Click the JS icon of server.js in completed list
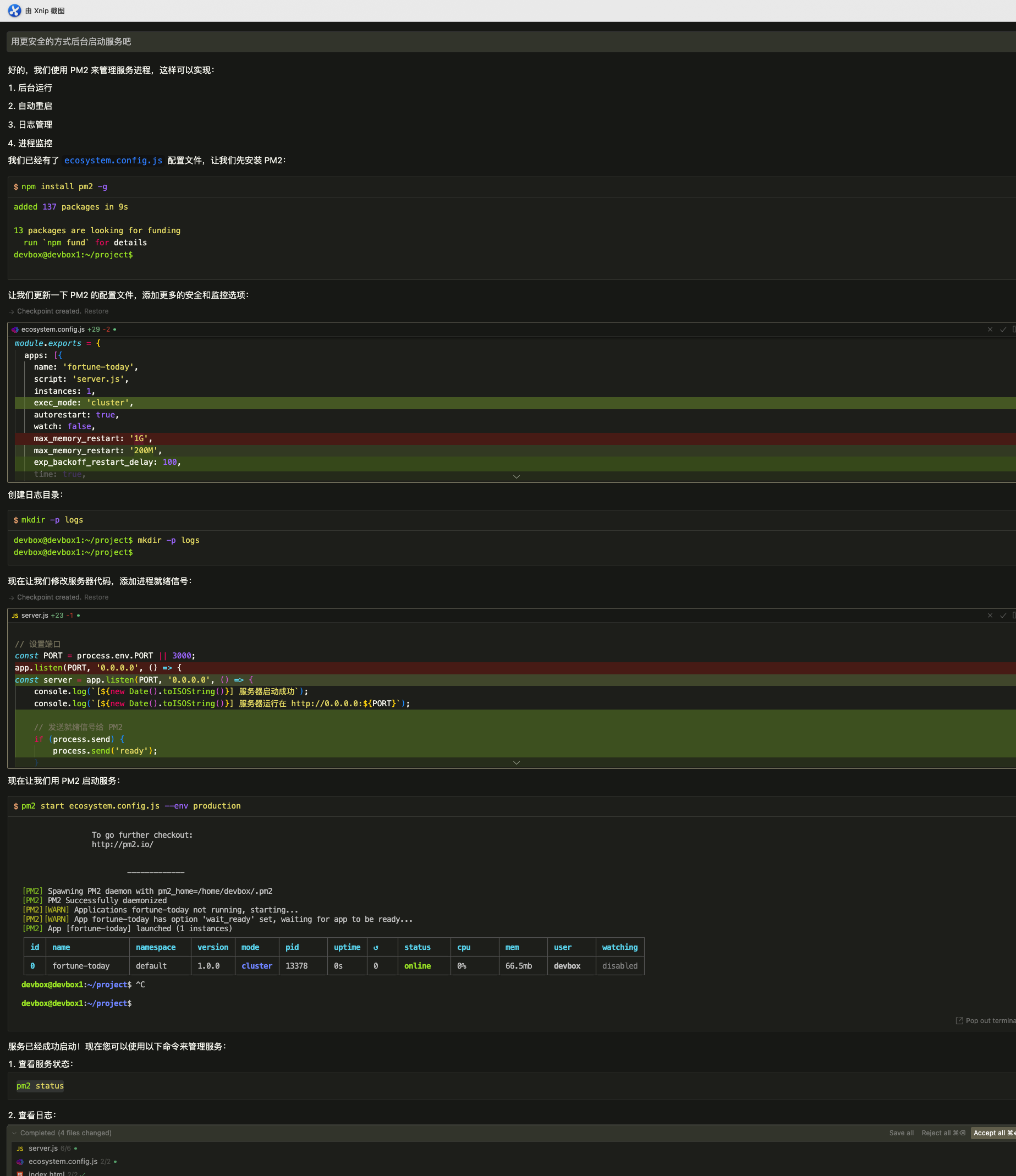 tap(20, 1148)
